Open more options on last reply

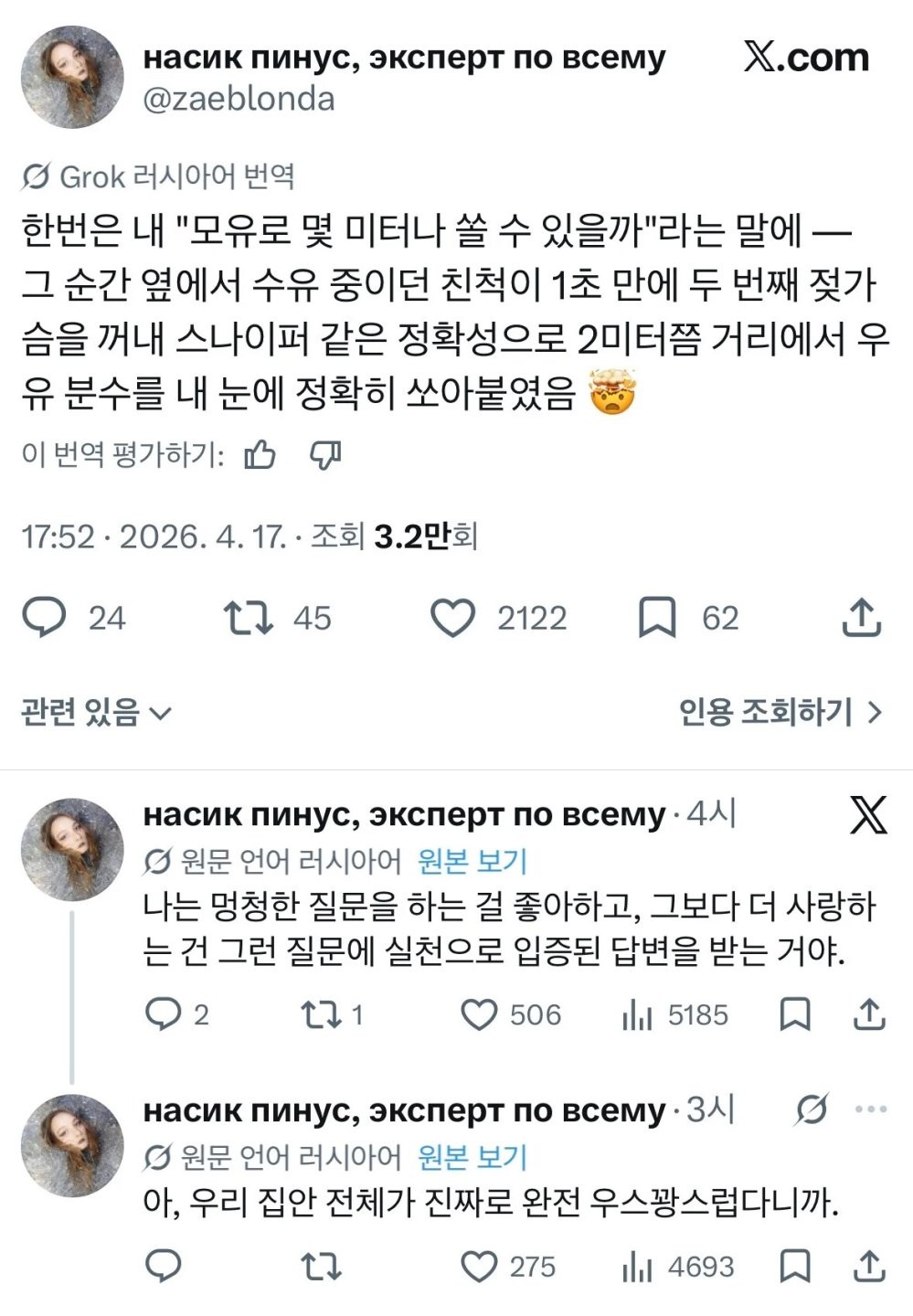click(x=870, y=1109)
